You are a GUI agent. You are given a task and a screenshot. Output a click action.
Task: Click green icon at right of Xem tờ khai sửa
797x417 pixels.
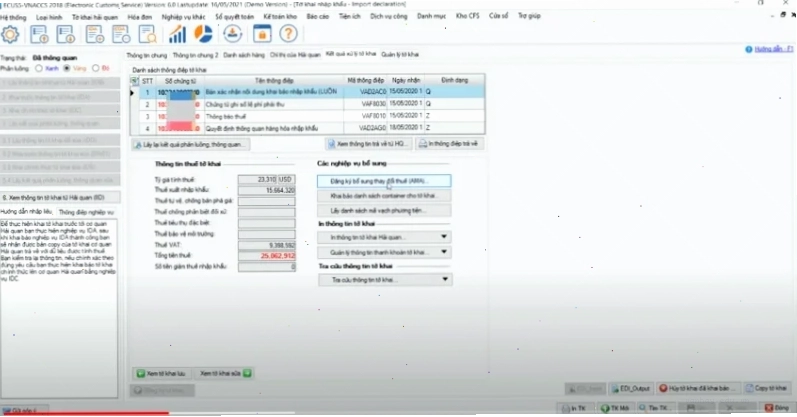point(247,373)
